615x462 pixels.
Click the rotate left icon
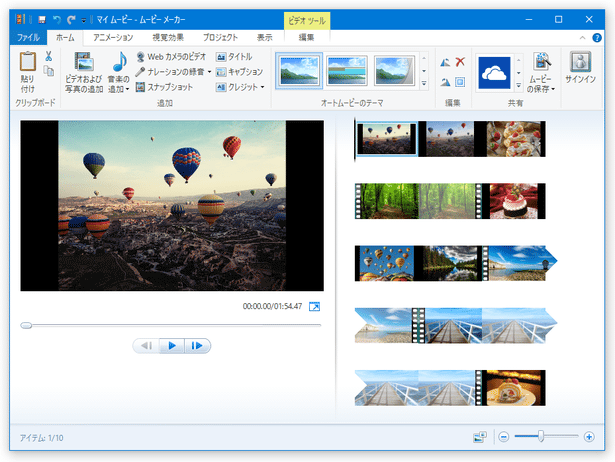tap(445, 62)
